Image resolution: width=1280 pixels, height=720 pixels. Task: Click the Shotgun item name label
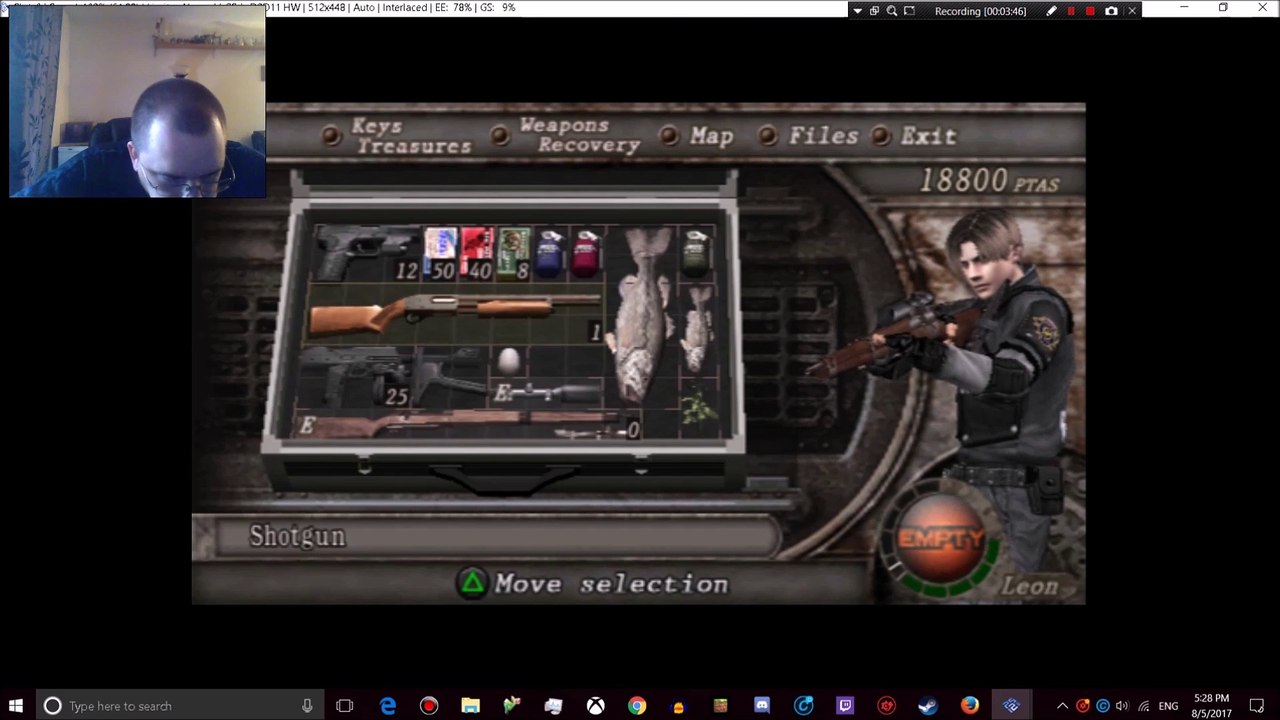297,537
